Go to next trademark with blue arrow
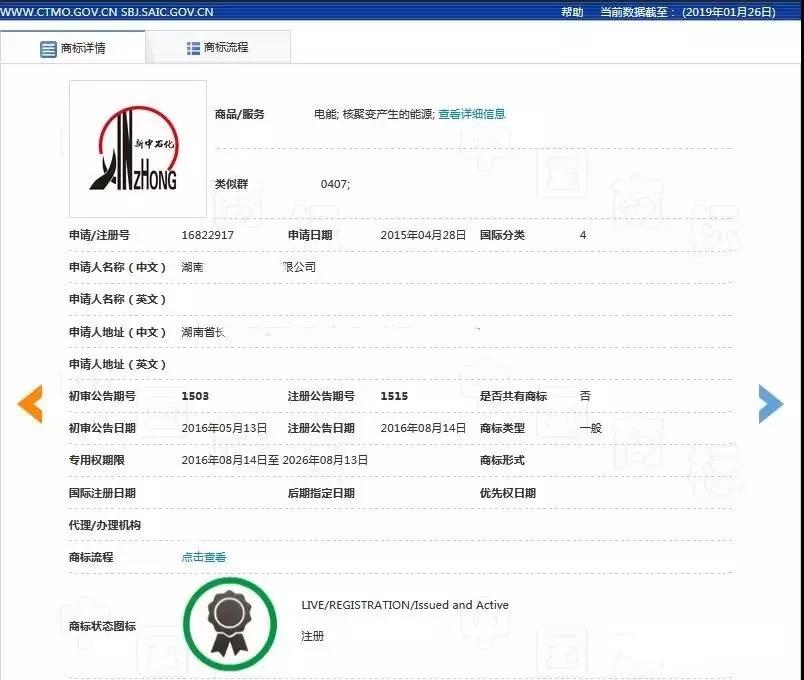 pos(771,404)
